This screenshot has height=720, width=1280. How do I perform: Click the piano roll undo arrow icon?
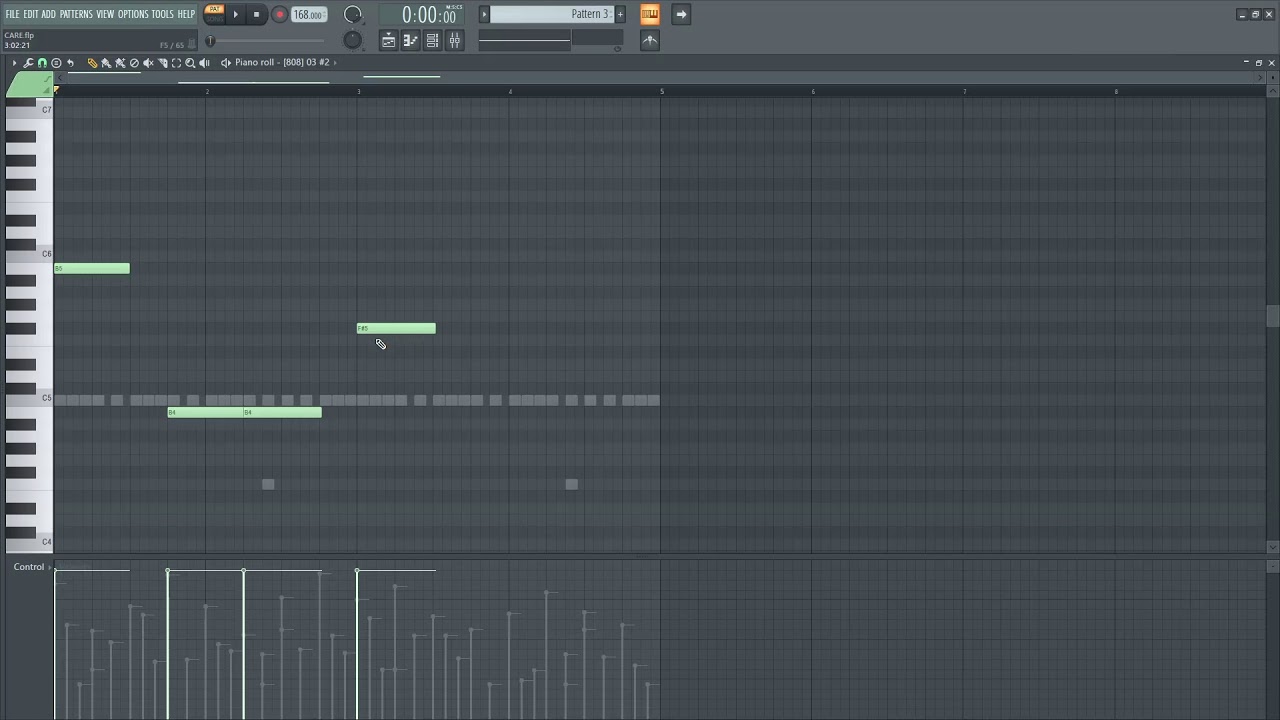click(x=70, y=63)
